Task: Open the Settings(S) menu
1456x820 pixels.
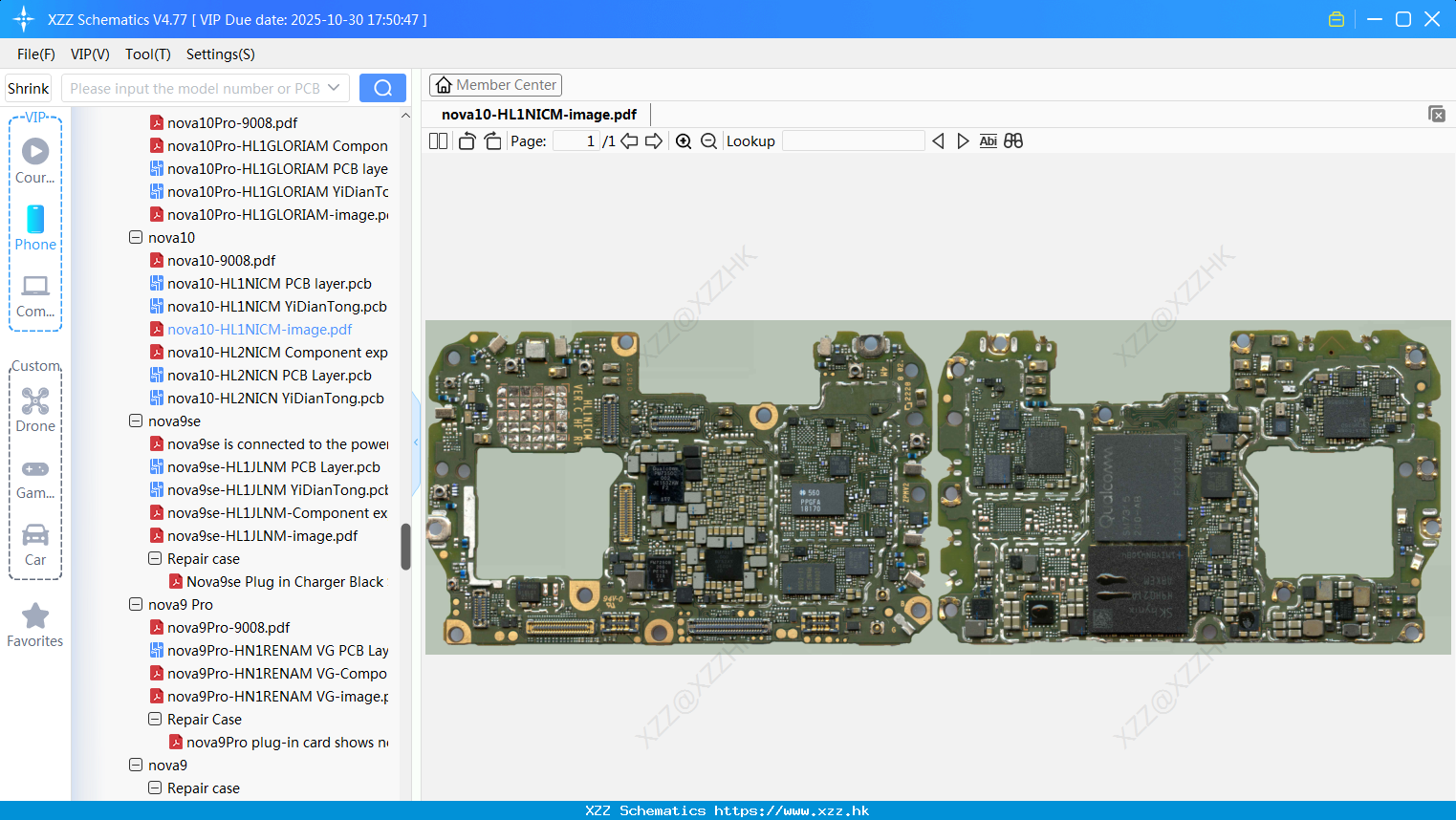Action: pyautogui.click(x=220, y=54)
